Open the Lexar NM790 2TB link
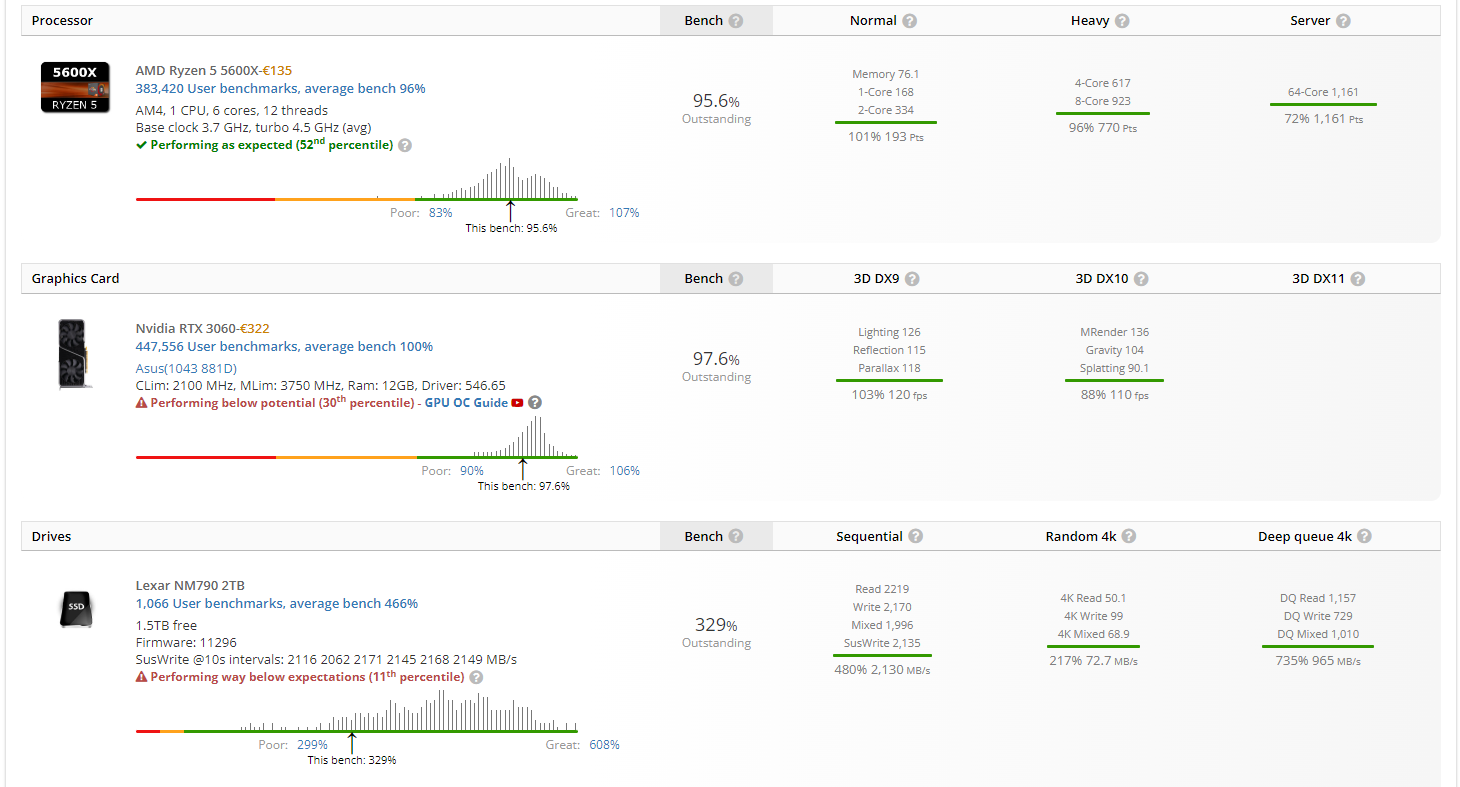This screenshot has height=787, width=1460. click(x=190, y=586)
